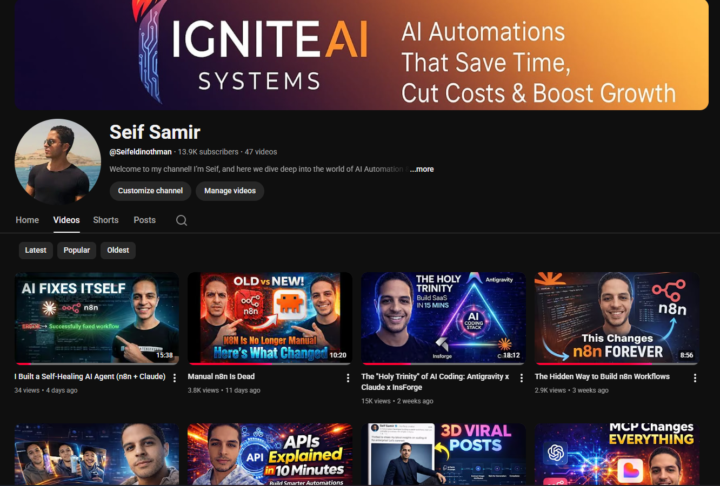
Task: Click the Manage videos button
Action: click(230, 191)
